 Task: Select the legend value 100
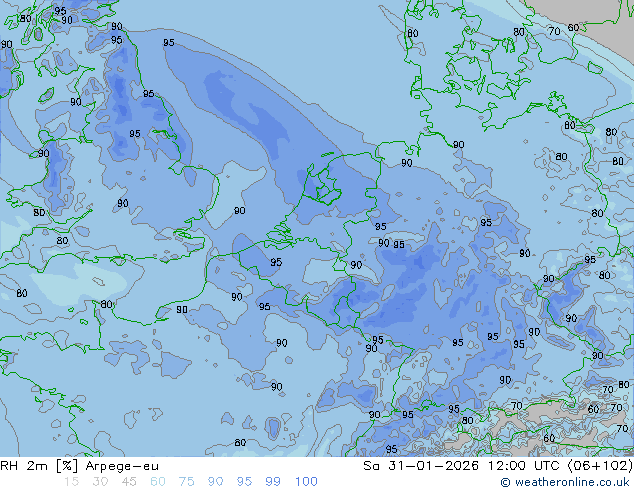pyautogui.click(x=306, y=482)
